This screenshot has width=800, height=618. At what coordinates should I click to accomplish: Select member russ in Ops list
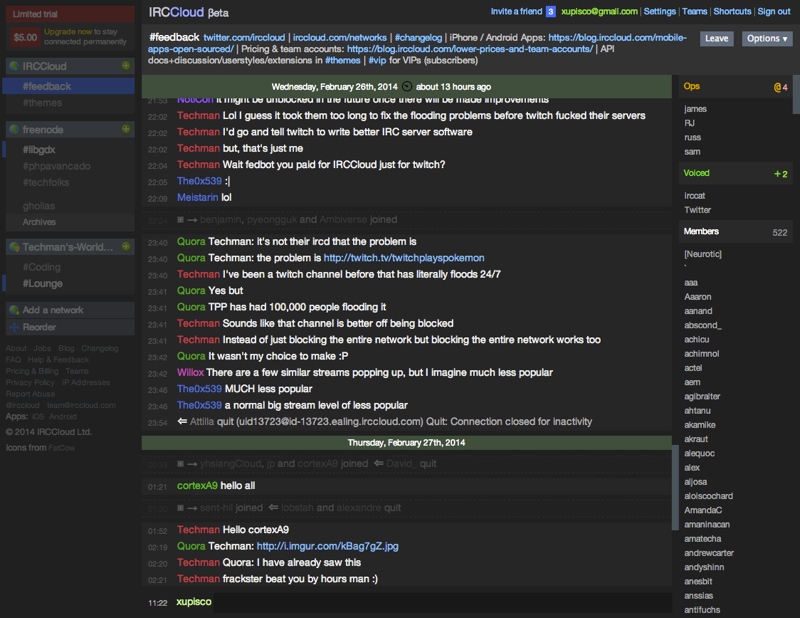(692, 137)
